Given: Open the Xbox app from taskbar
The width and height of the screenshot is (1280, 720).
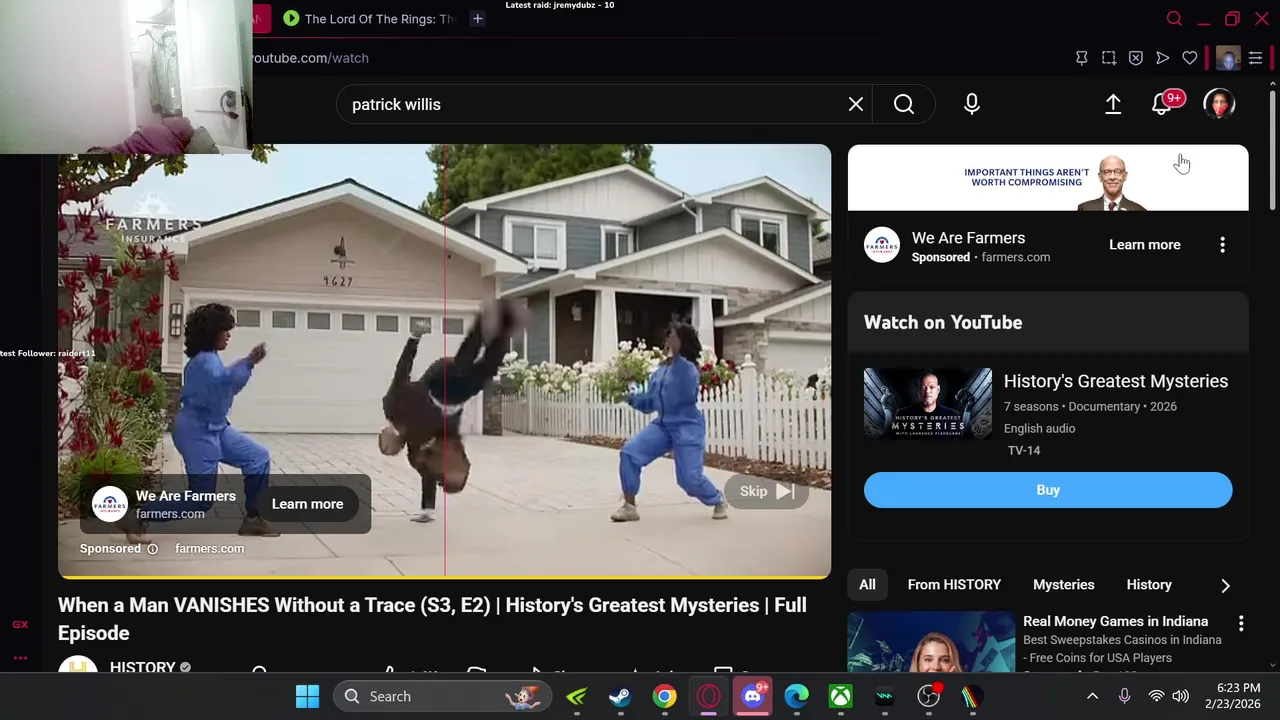Looking at the screenshot, I should point(840,696).
